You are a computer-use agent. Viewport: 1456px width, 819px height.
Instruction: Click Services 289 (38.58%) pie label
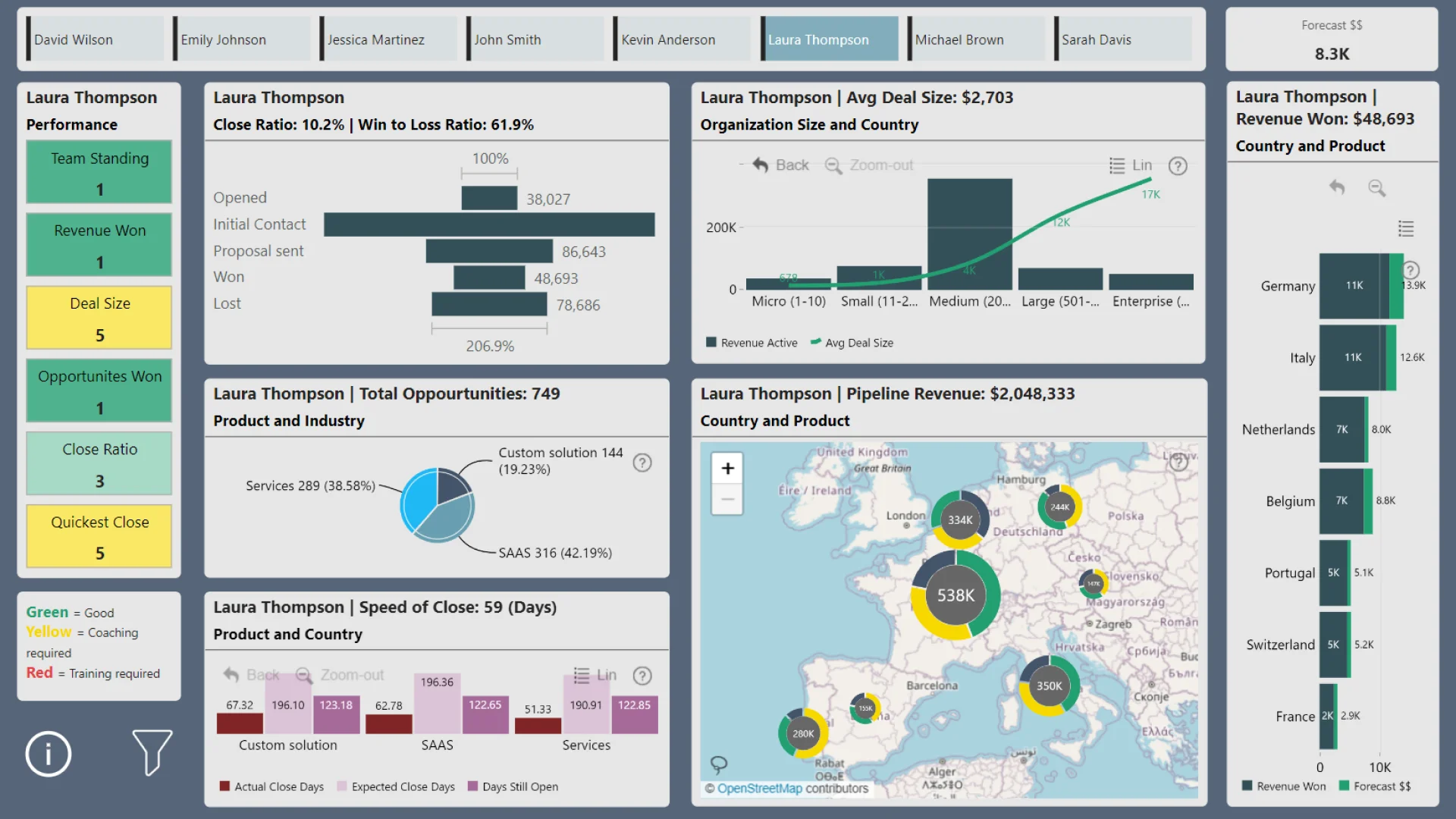(x=310, y=485)
